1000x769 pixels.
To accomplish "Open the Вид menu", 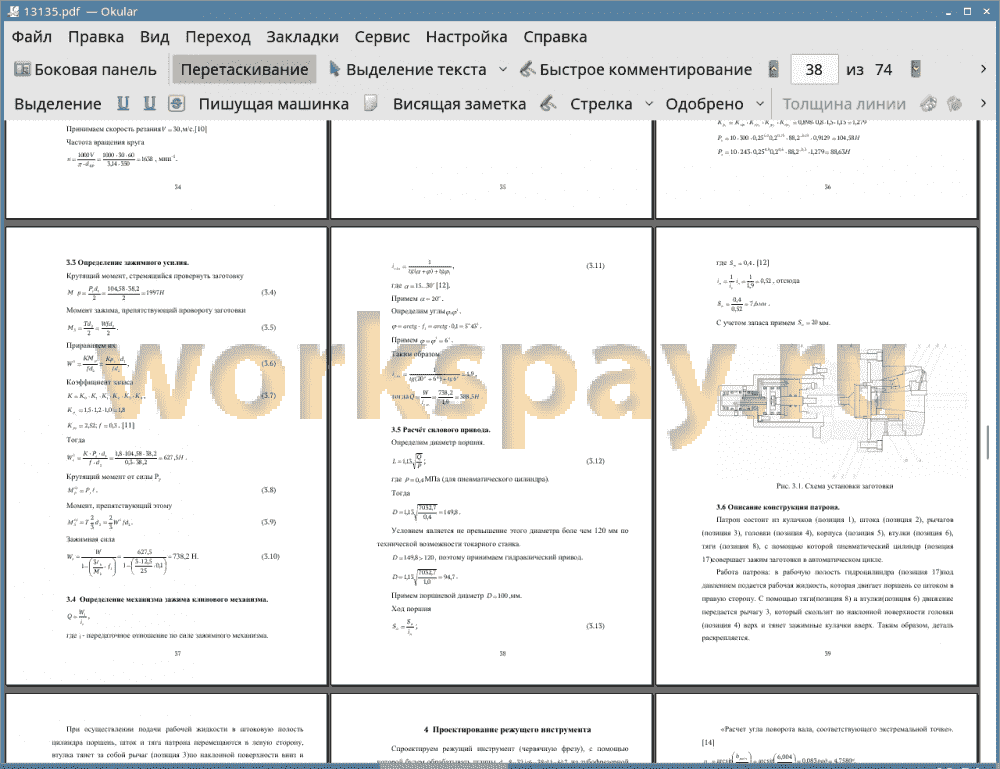I will coord(154,37).
